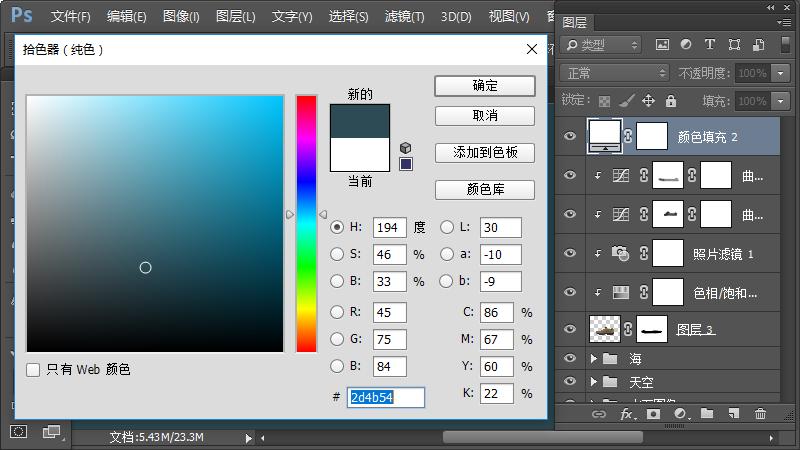Click the 取消 button
Viewport: 800px width, 450px height.
[485, 116]
